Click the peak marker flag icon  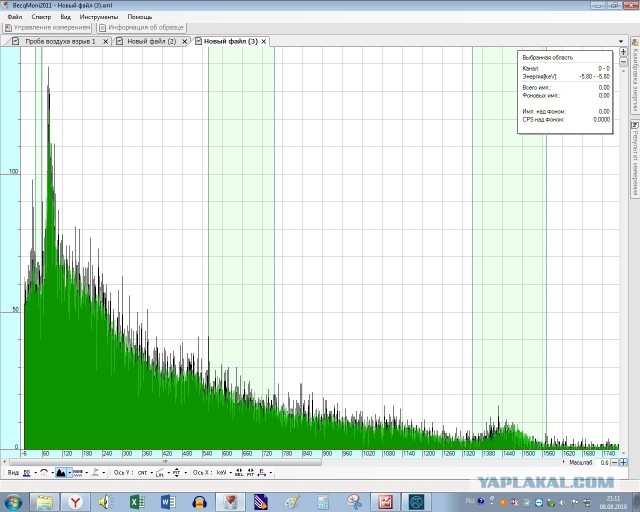coord(96,473)
